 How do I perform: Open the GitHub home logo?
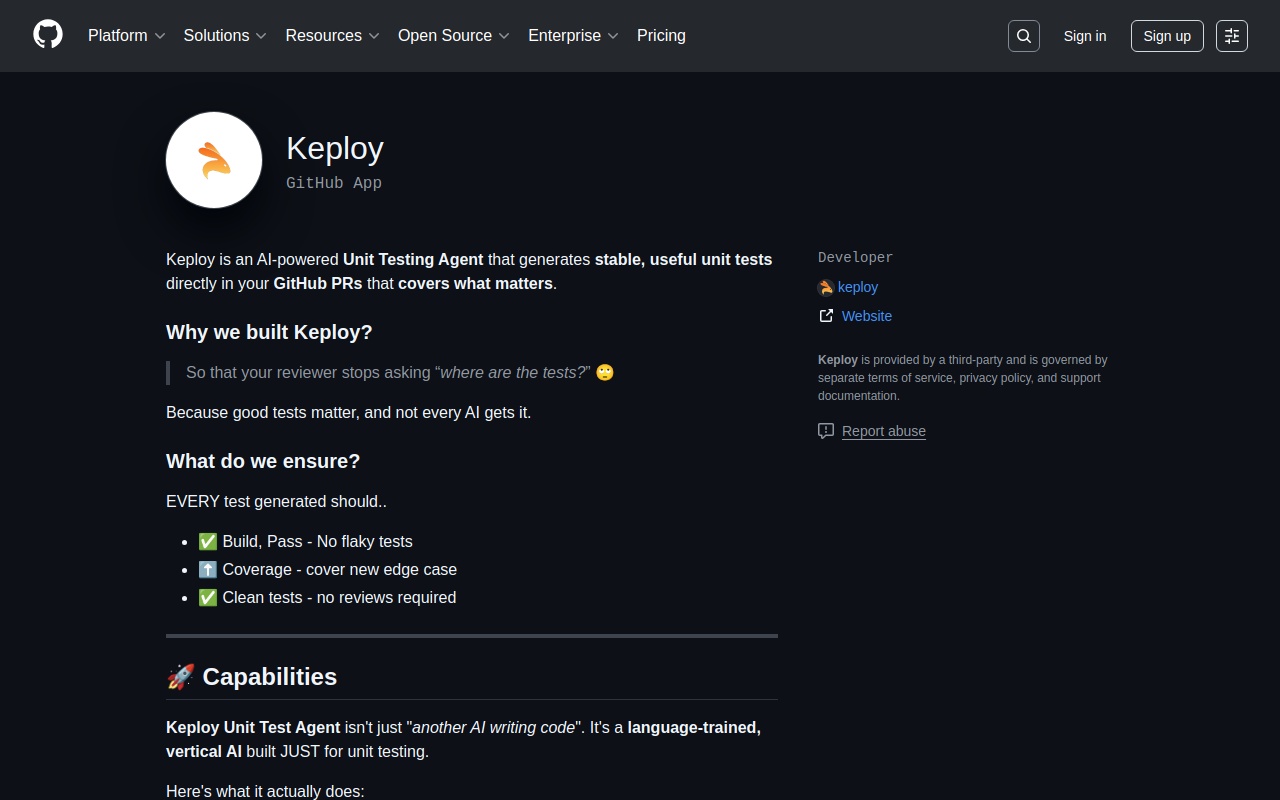(x=48, y=35)
